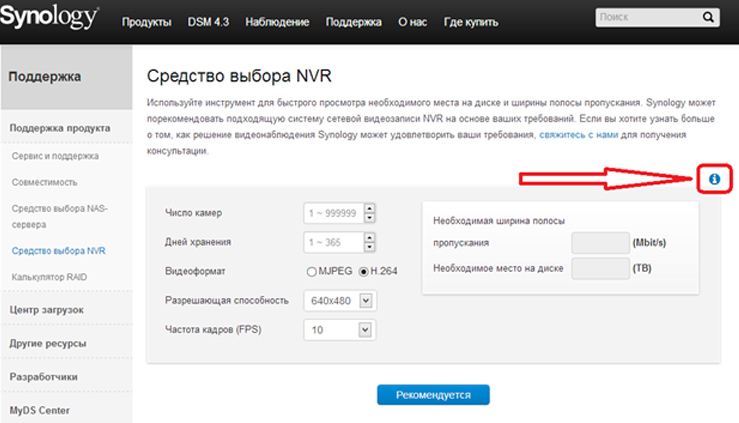Decrease Дней хранения with down arrow
This screenshot has width=739, height=423.
click(370, 247)
